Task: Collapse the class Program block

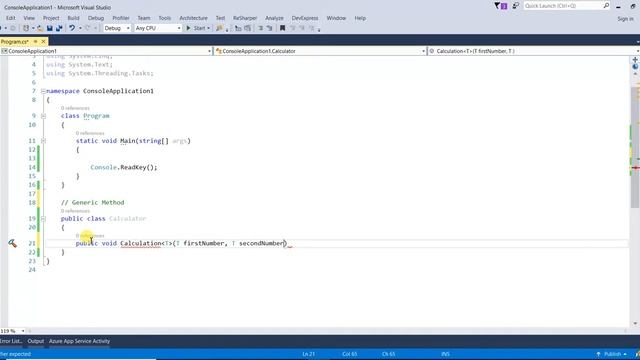Action: pos(43,116)
